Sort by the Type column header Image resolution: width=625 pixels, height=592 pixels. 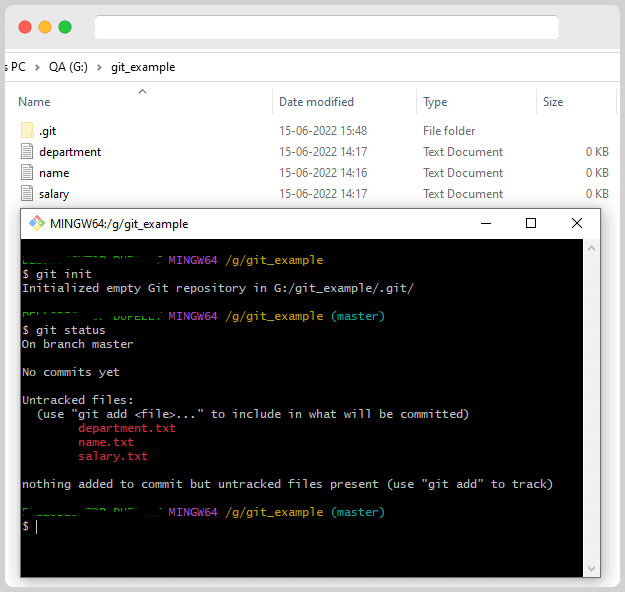pos(435,102)
